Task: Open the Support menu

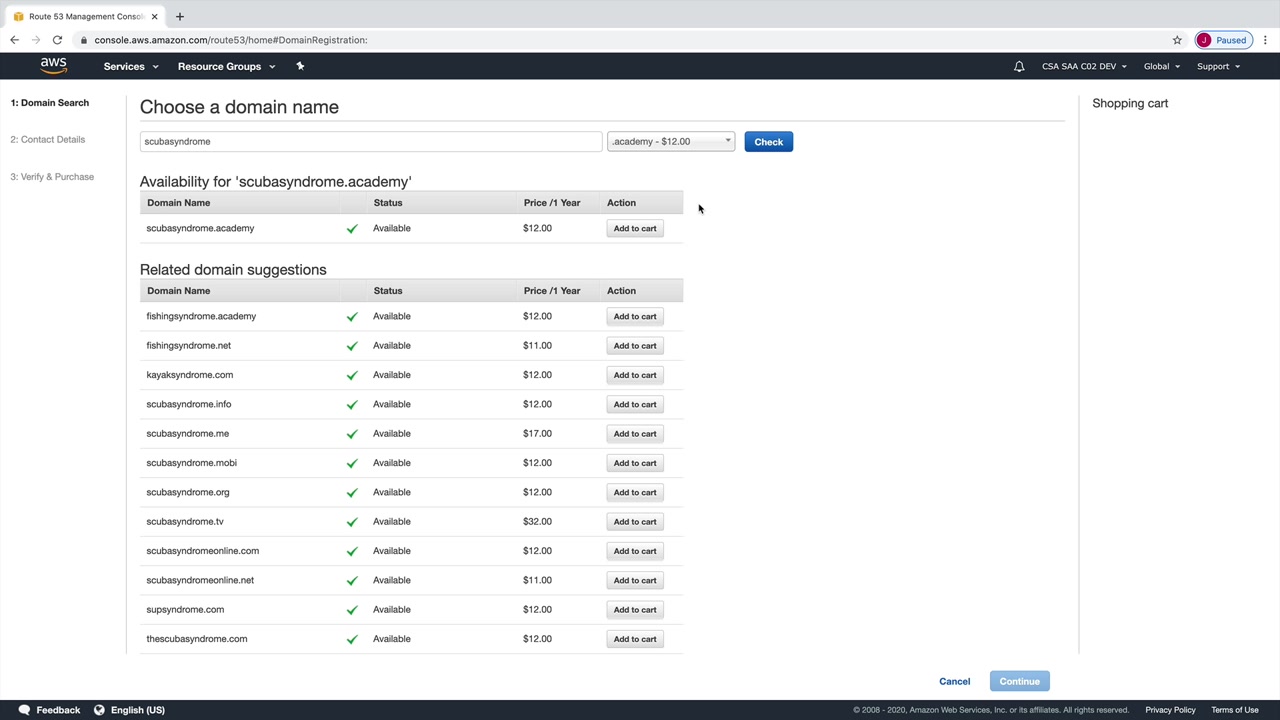Action: click(1218, 67)
